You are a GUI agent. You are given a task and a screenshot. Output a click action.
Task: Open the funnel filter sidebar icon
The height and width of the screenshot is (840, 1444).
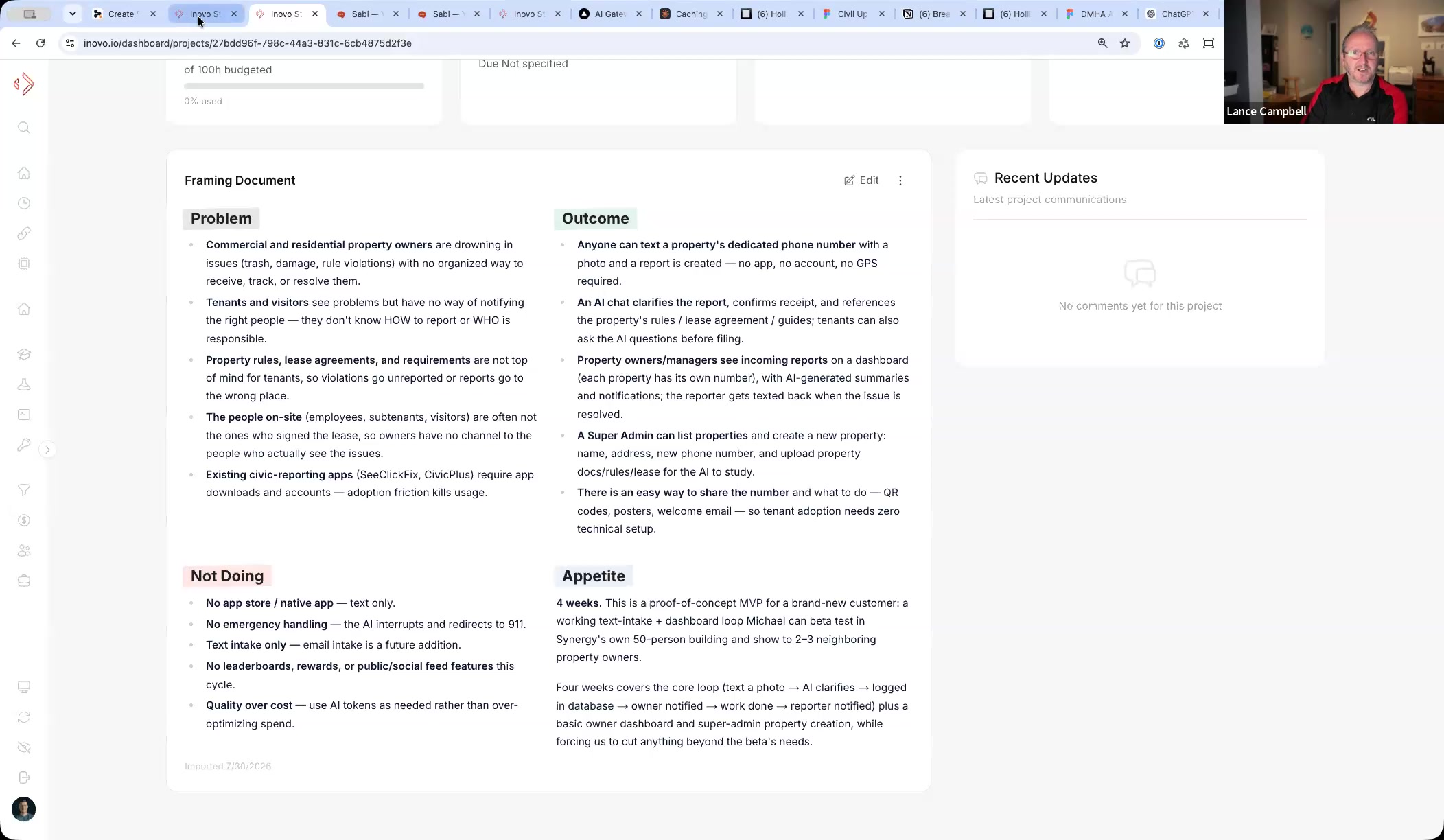coord(24,490)
